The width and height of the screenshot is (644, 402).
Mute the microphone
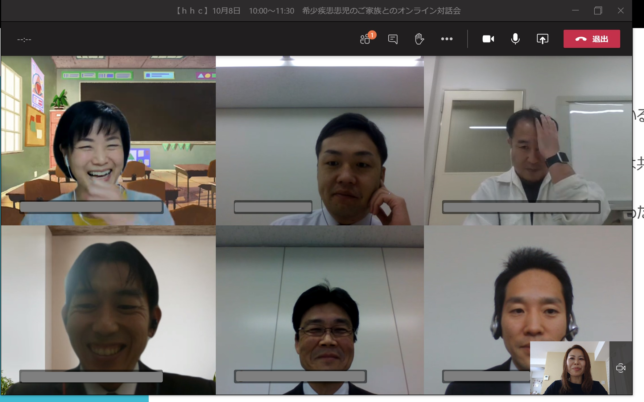tap(515, 39)
